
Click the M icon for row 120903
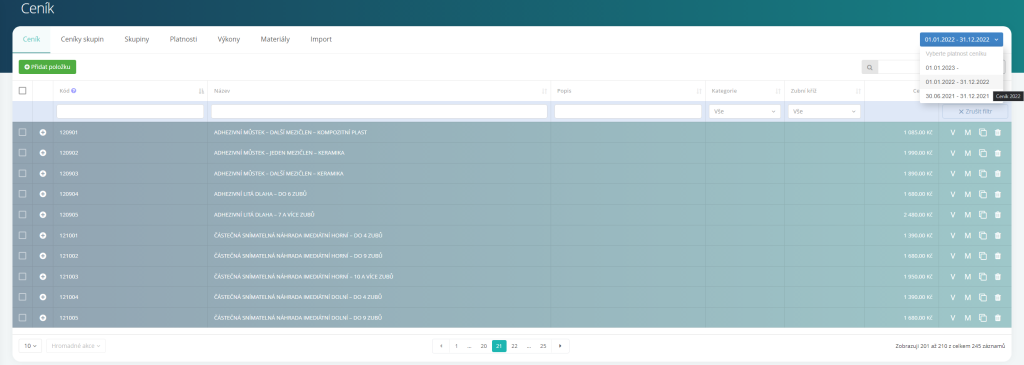(968, 174)
